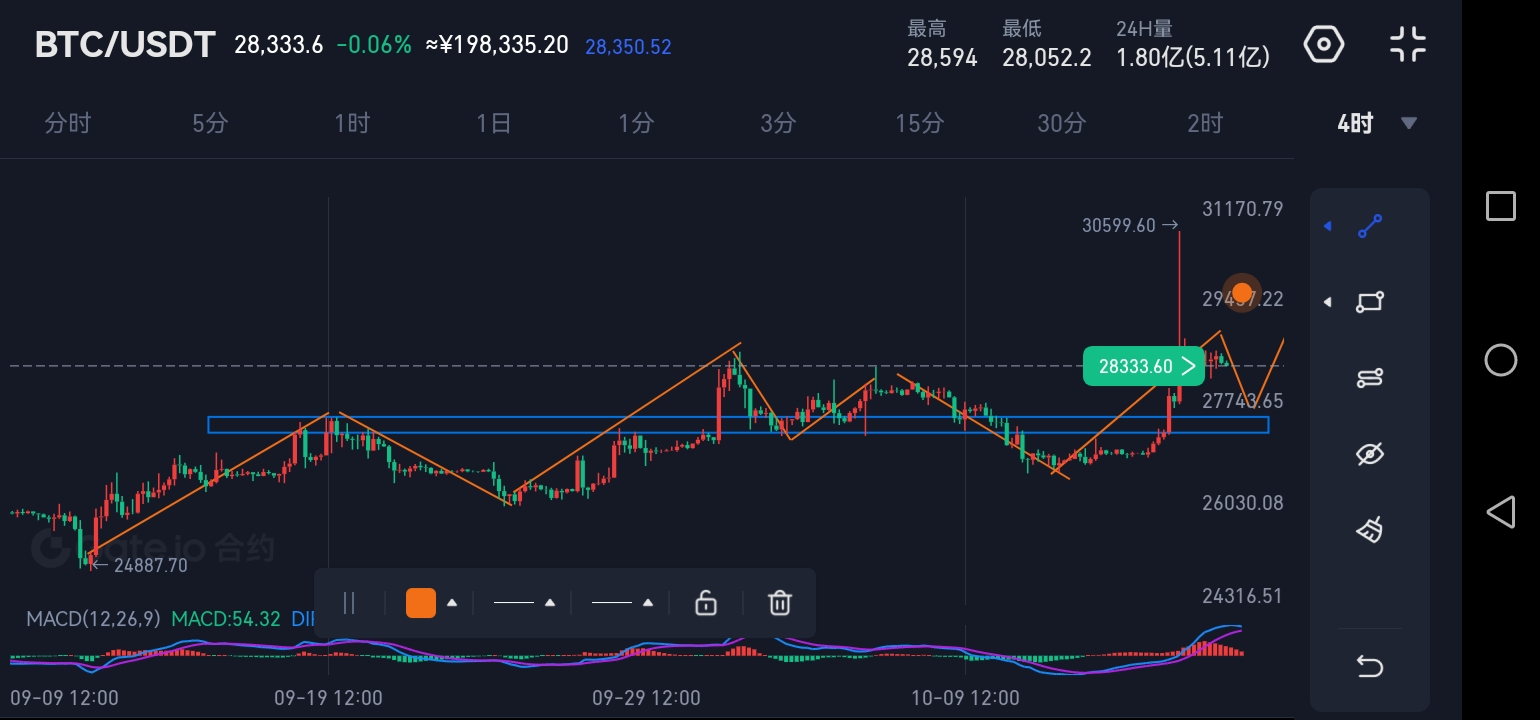Tap the 最高 28,594 high value

coord(942,58)
